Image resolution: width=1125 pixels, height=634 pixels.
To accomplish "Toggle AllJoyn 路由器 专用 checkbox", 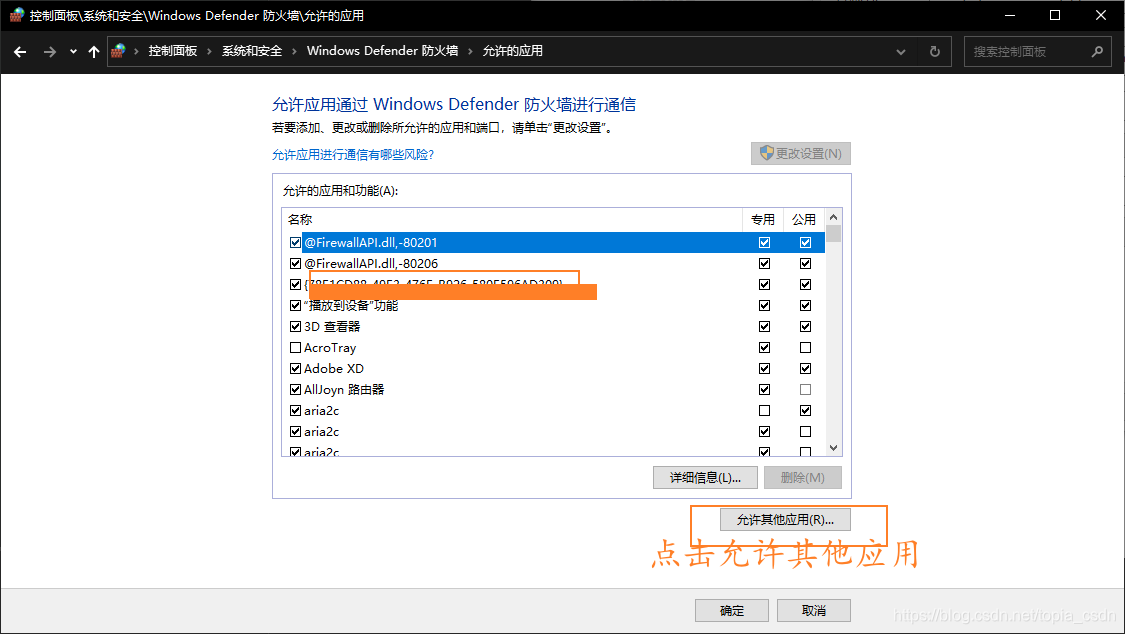I will tap(764, 389).
